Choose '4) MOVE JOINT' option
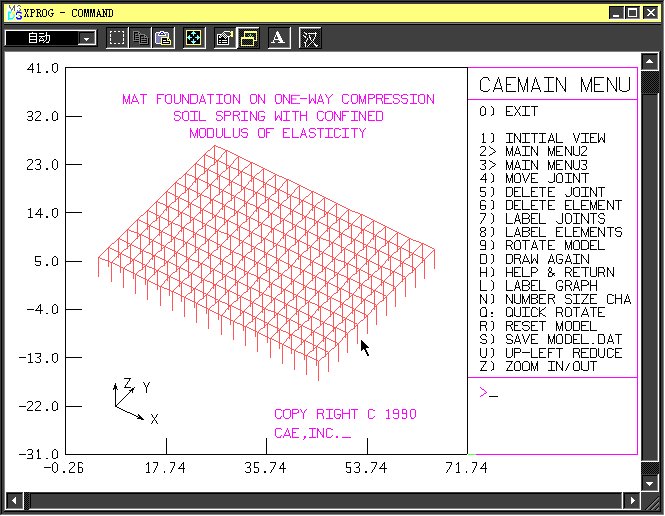This screenshot has width=665, height=516. pyautogui.click(x=534, y=178)
